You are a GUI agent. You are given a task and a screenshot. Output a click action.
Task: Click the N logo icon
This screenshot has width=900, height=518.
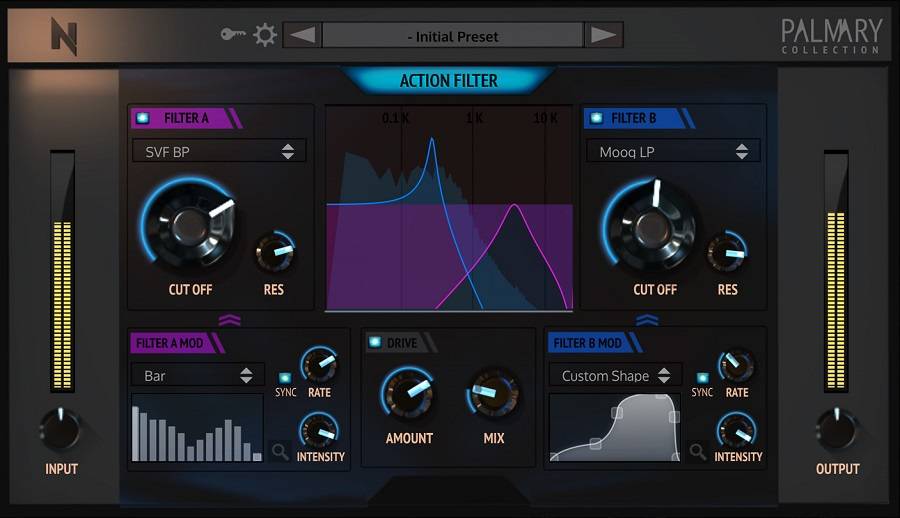(64, 37)
